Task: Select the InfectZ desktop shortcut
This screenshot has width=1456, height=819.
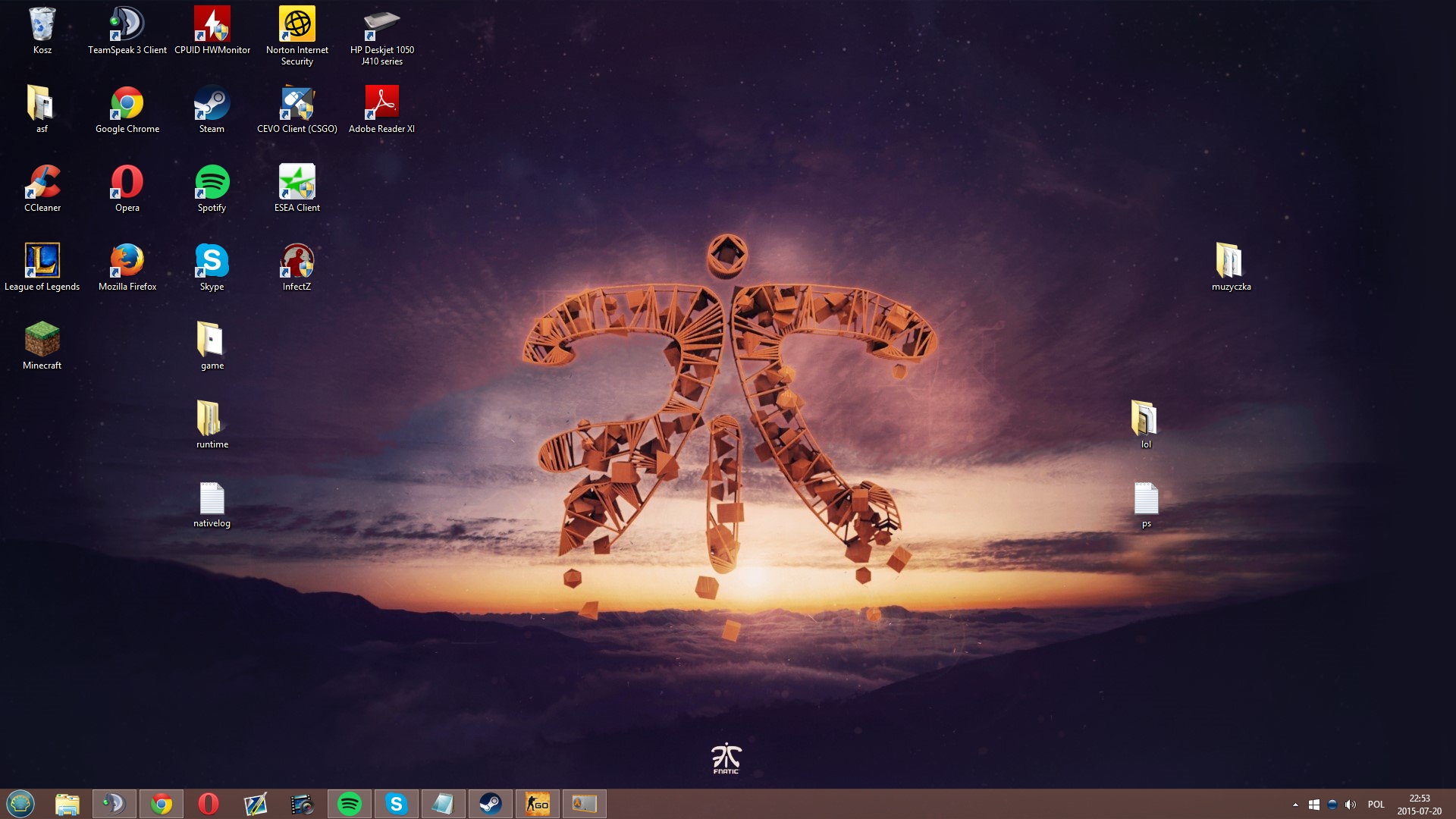Action: (x=297, y=268)
